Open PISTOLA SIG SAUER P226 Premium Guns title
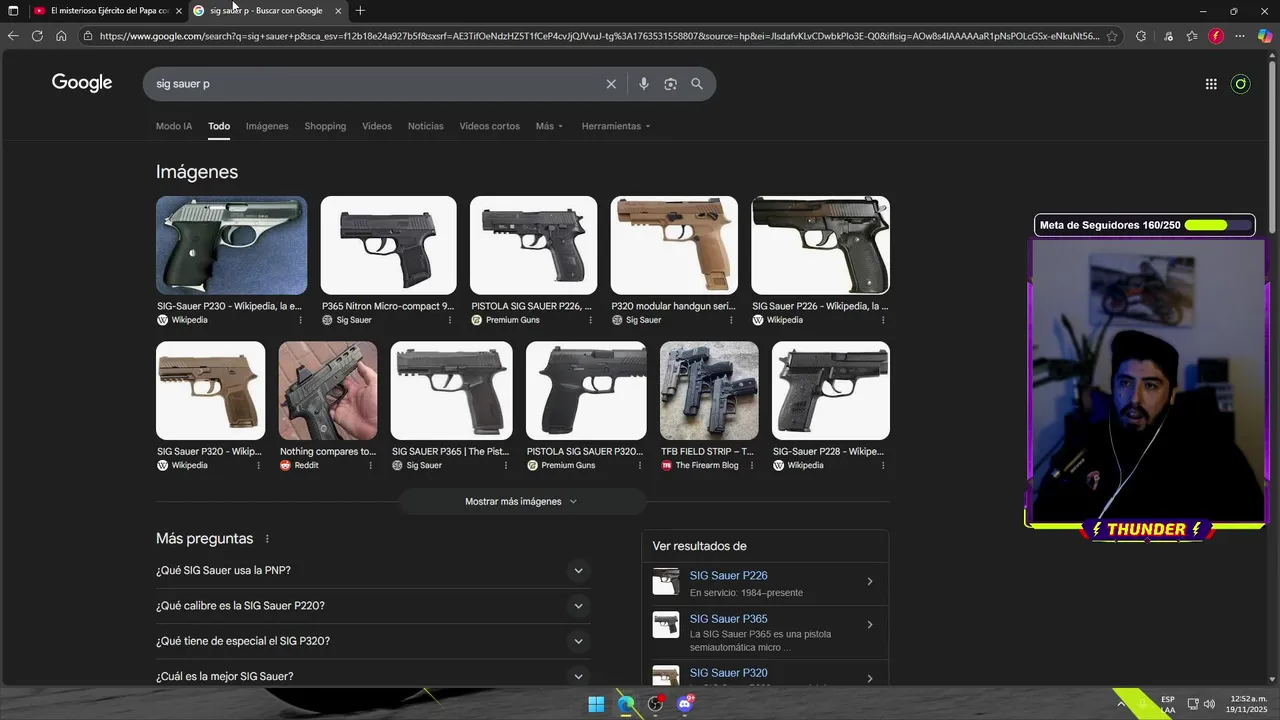Viewport: 1280px width, 720px height. tap(531, 306)
